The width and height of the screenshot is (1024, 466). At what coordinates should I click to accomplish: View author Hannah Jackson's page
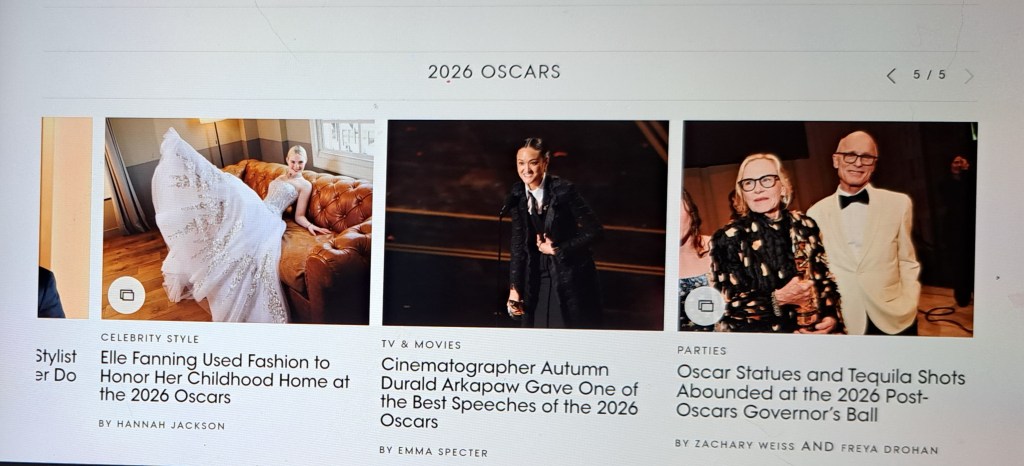(161, 424)
